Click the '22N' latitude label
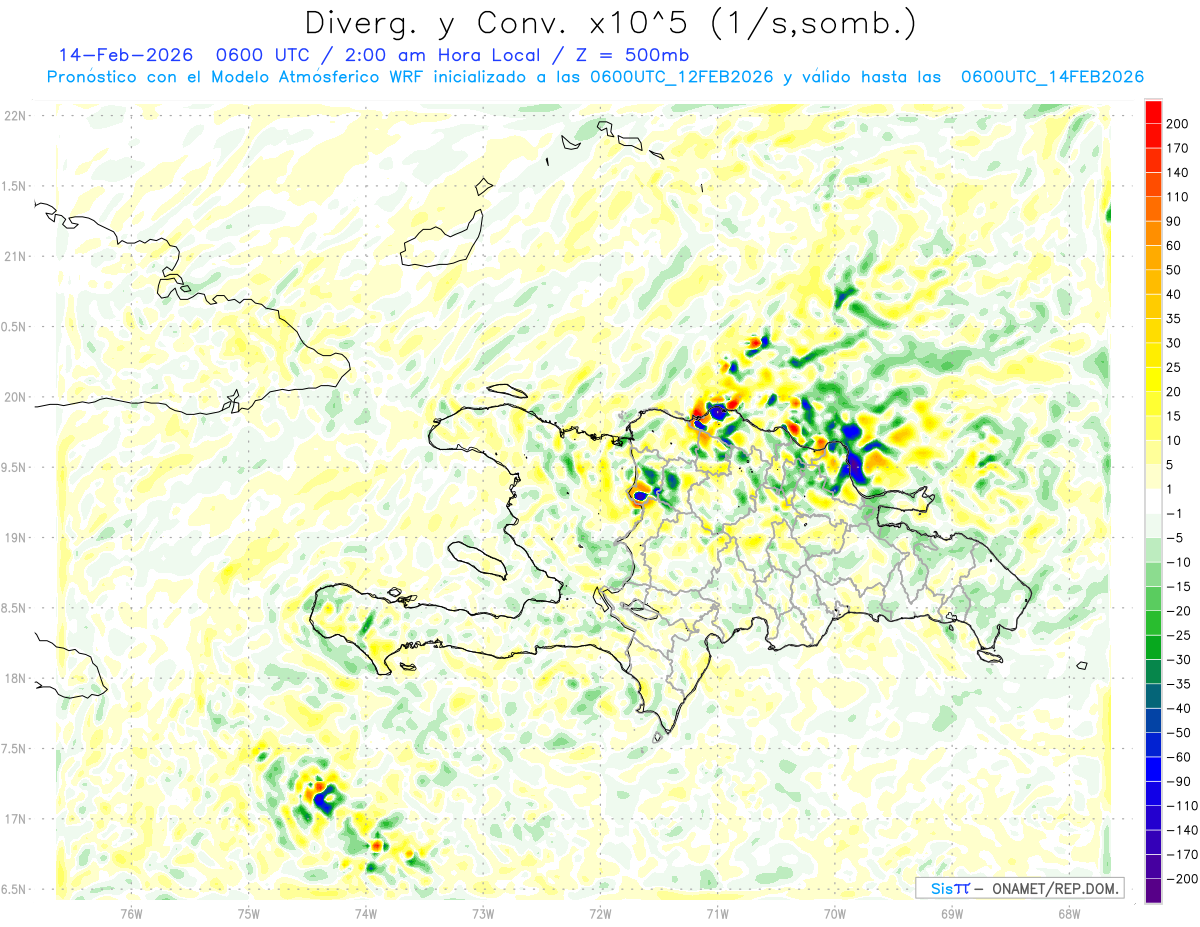 click(x=15, y=116)
